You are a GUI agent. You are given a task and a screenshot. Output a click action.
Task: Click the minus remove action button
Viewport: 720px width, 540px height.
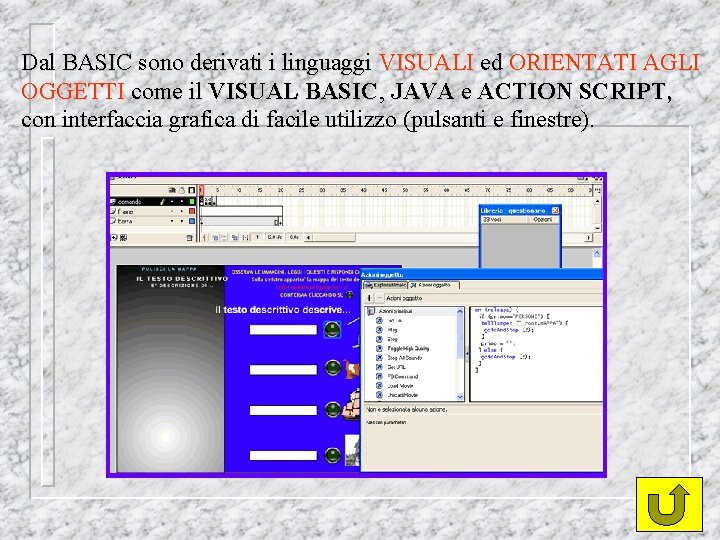coord(379,298)
